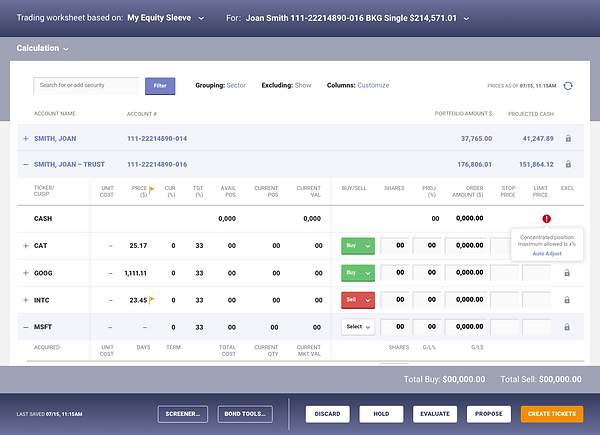Expand the CAT security row
Viewport: 600px width, 435px height.
tap(26, 246)
